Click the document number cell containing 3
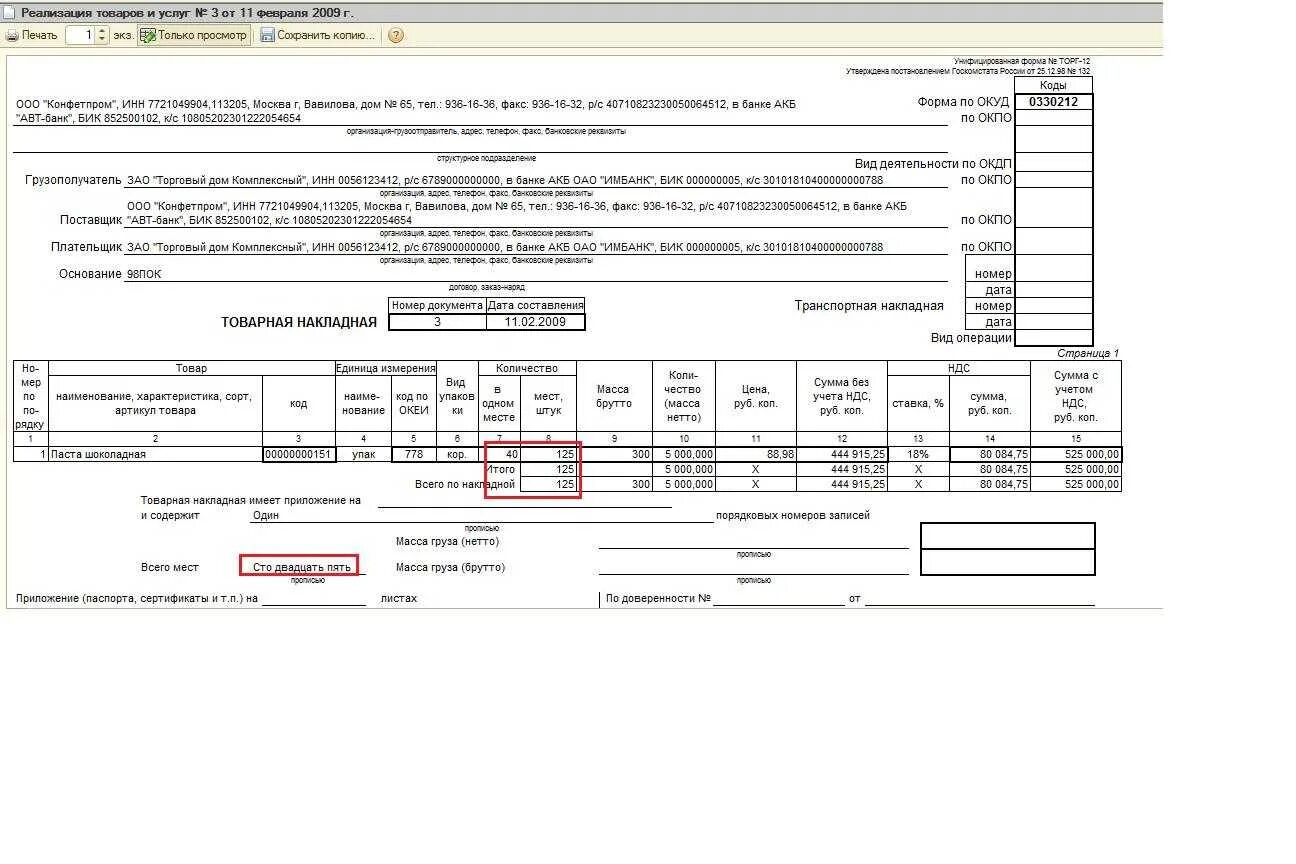Screen dimensions: 1296x864 pyautogui.click(x=437, y=322)
